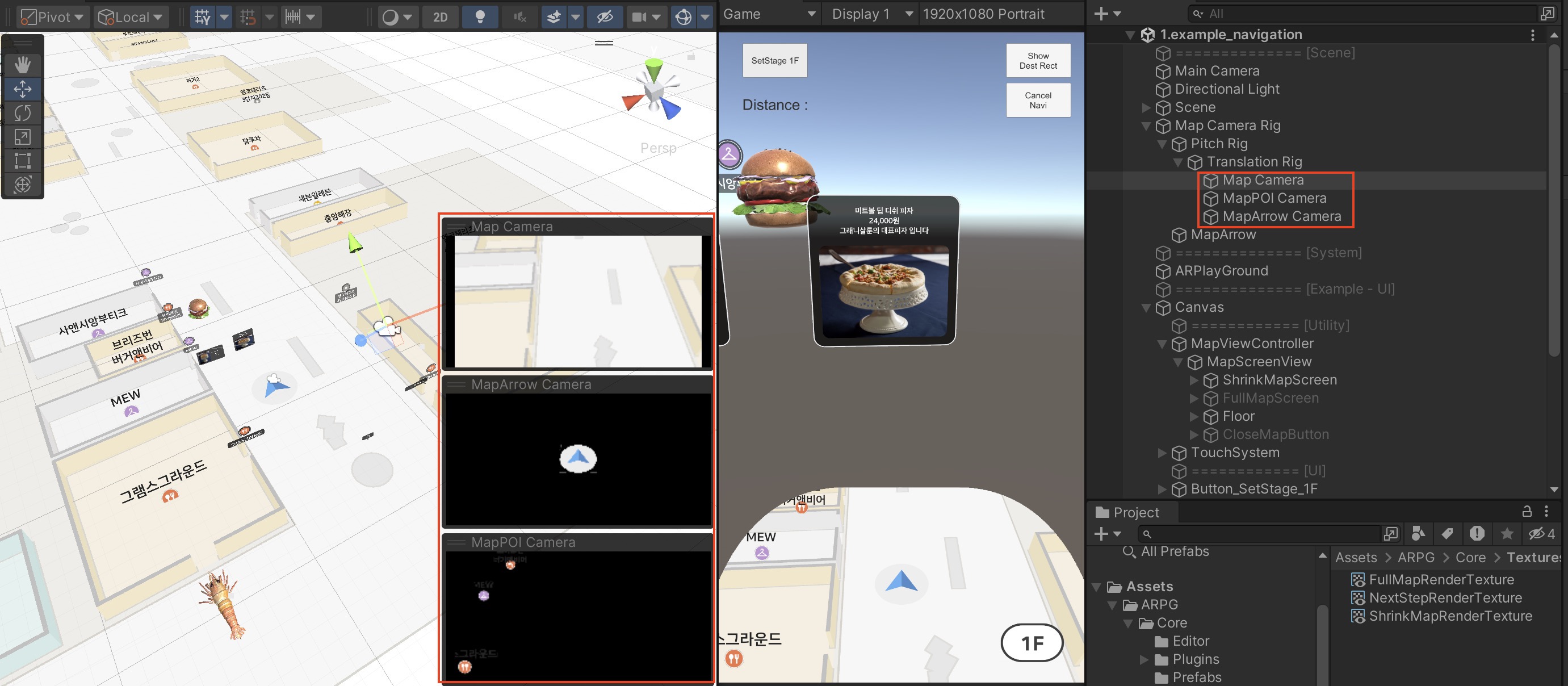Click the draw mode shading sphere icon
The image size is (1568, 686).
click(x=389, y=17)
